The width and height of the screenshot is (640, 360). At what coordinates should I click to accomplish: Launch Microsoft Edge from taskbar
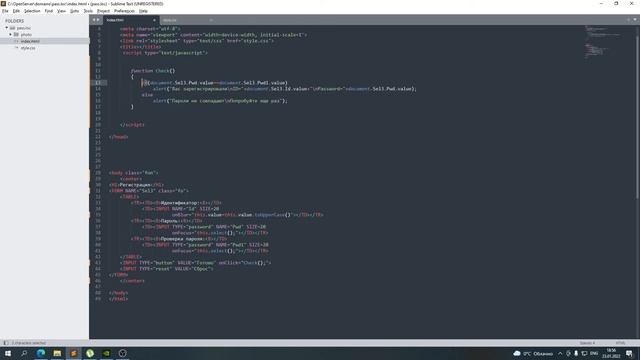coord(41,353)
